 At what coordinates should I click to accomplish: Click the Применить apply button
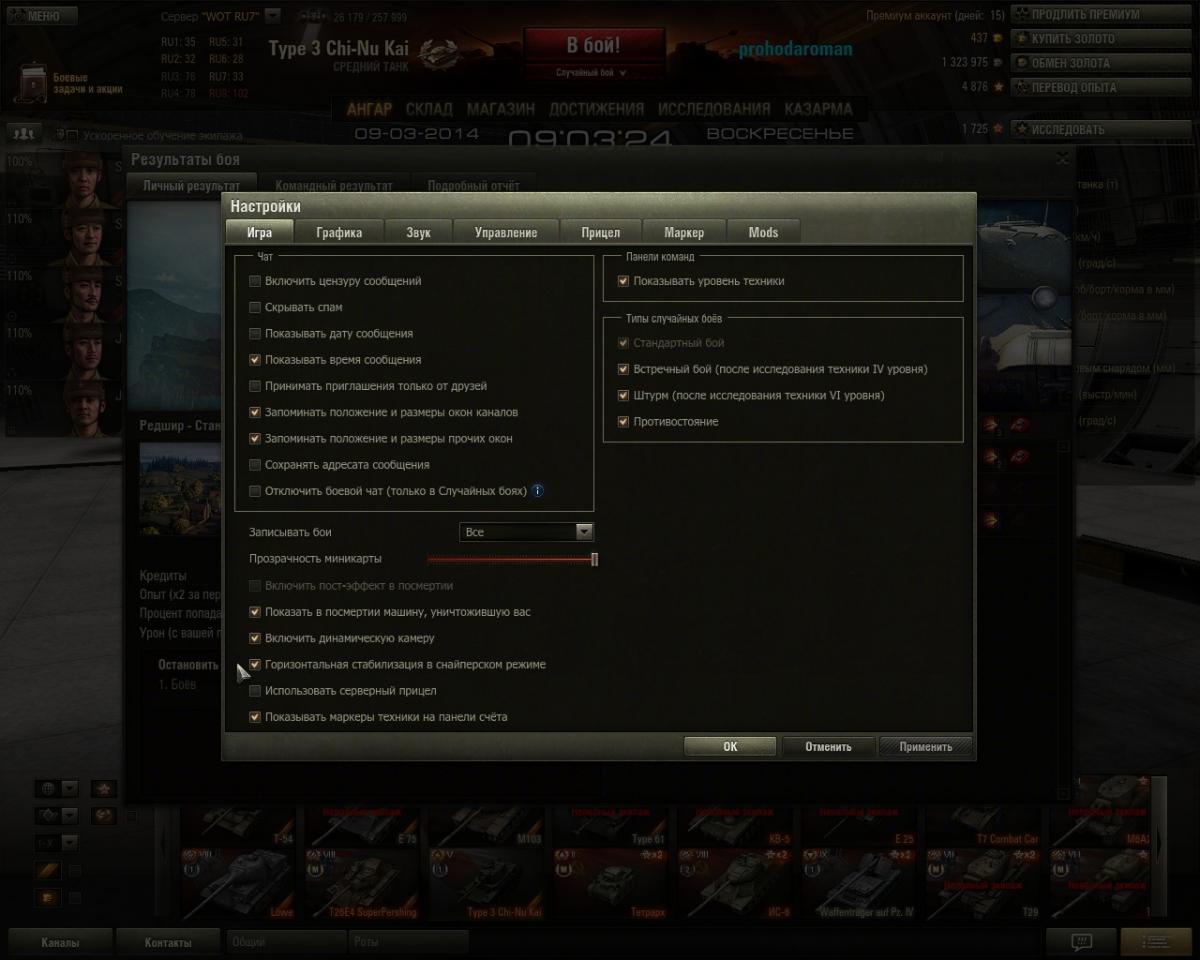click(x=925, y=746)
